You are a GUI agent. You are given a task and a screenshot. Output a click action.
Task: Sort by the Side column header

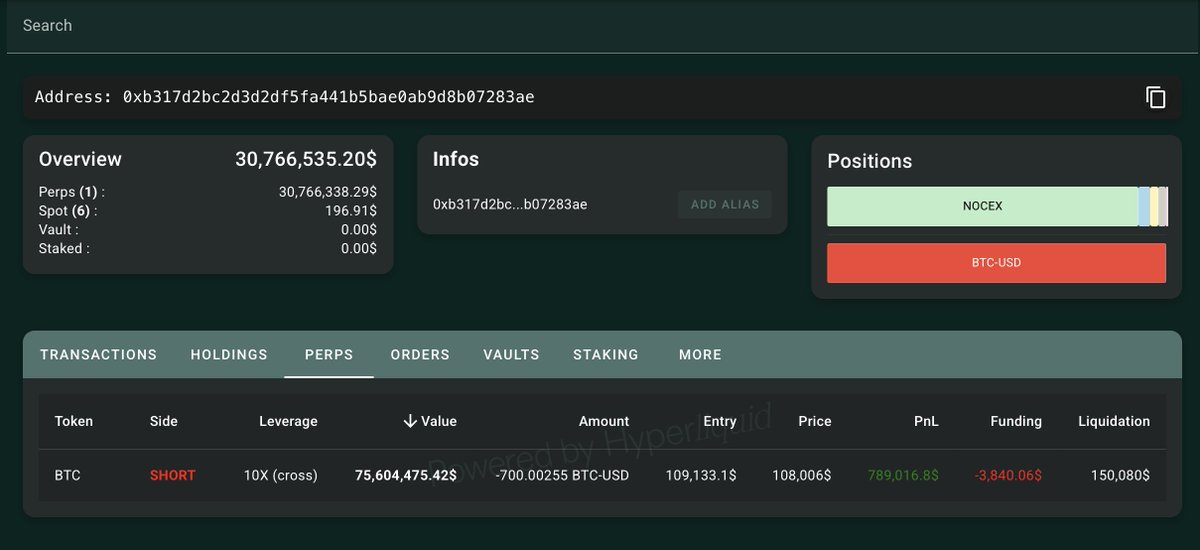click(x=164, y=421)
